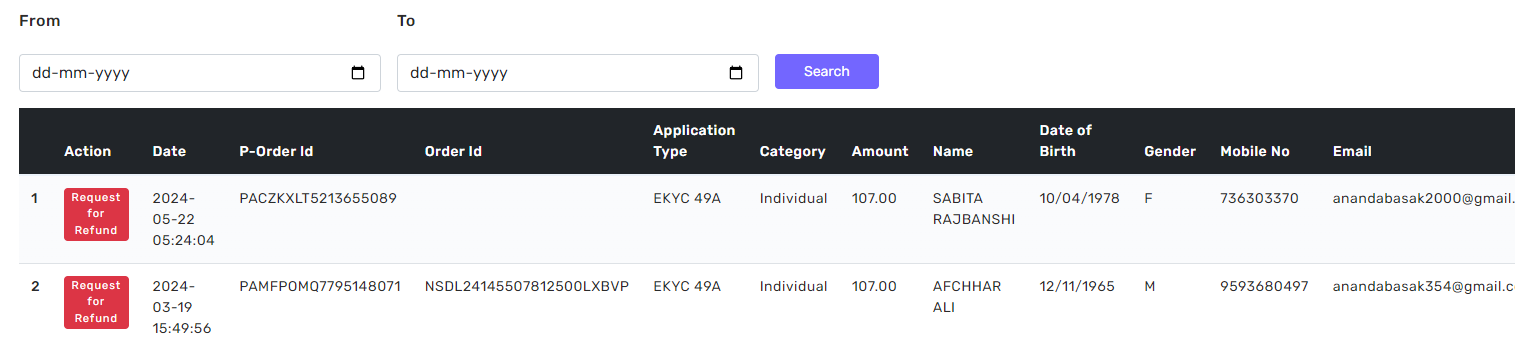The height and width of the screenshot is (360, 1522).
Task: Click the From date input field
Action: click(200, 73)
